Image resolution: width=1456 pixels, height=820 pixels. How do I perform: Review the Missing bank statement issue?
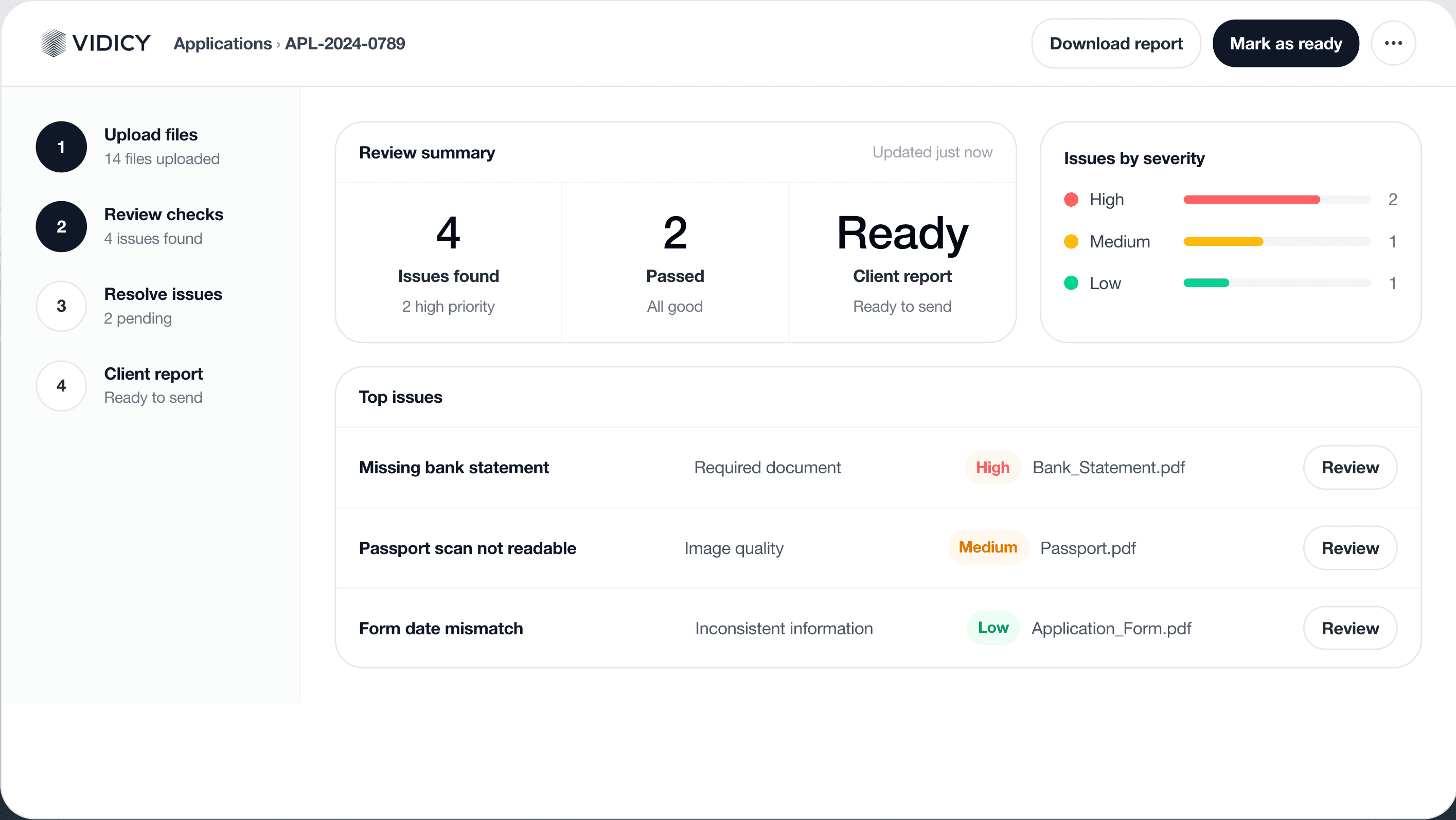pos(1350,468)
